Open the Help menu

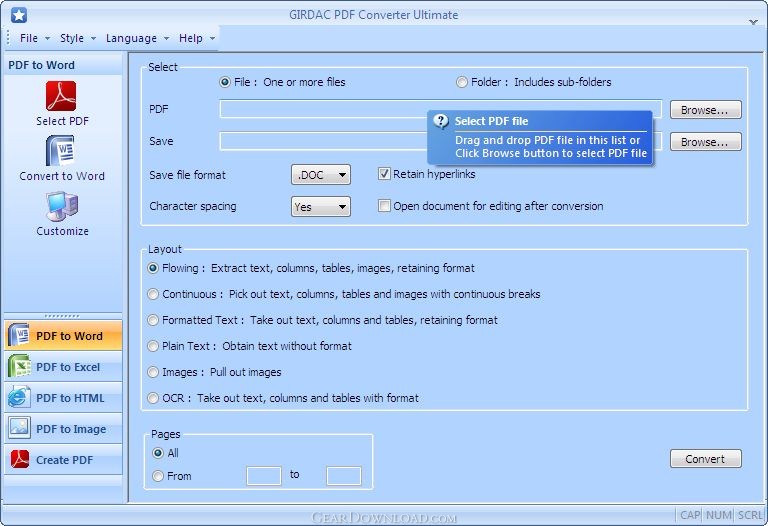(x=196, y=38)
